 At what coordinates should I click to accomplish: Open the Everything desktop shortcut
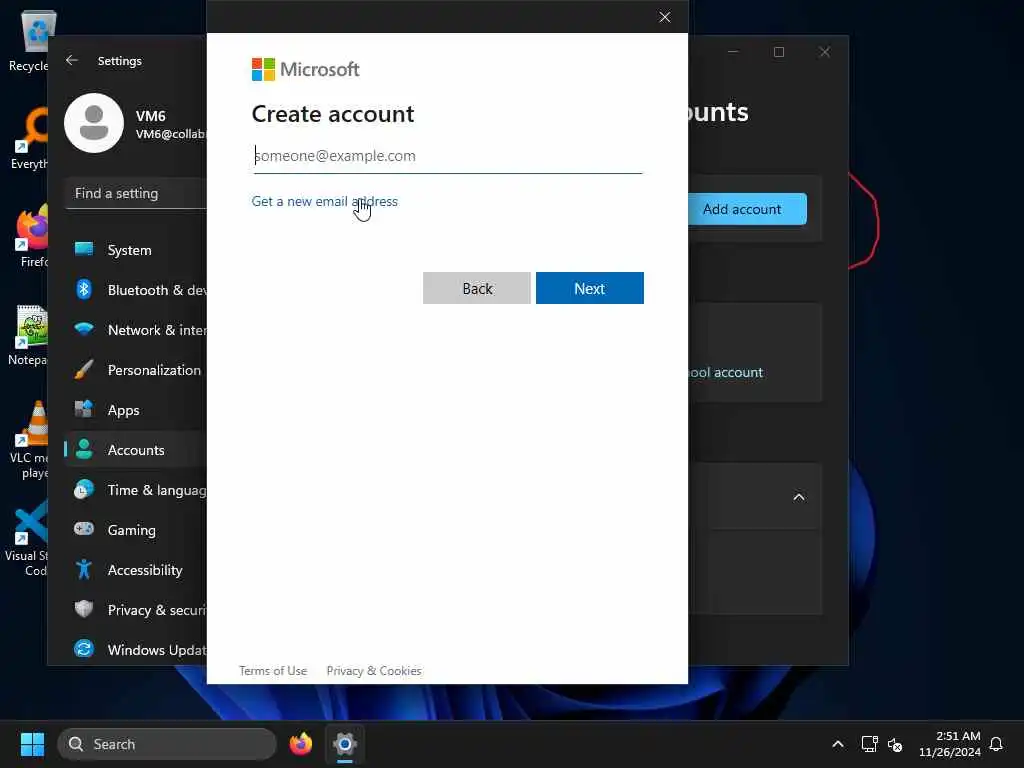pos(29,139)
